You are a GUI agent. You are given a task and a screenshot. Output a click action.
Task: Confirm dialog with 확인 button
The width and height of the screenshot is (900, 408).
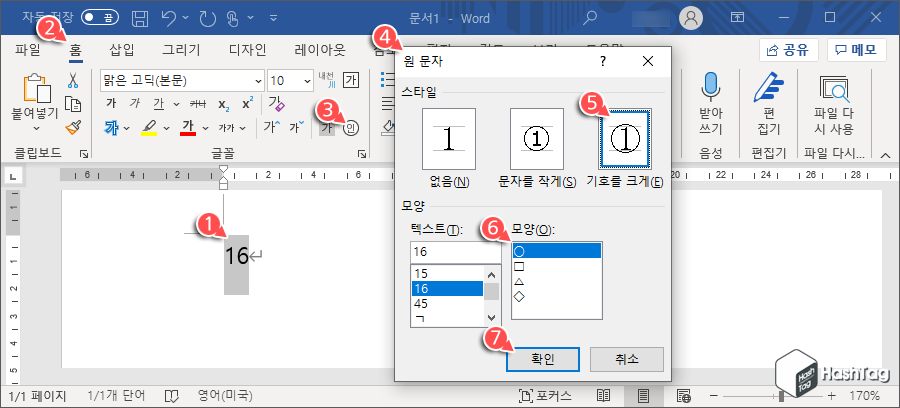pos(542,359)
